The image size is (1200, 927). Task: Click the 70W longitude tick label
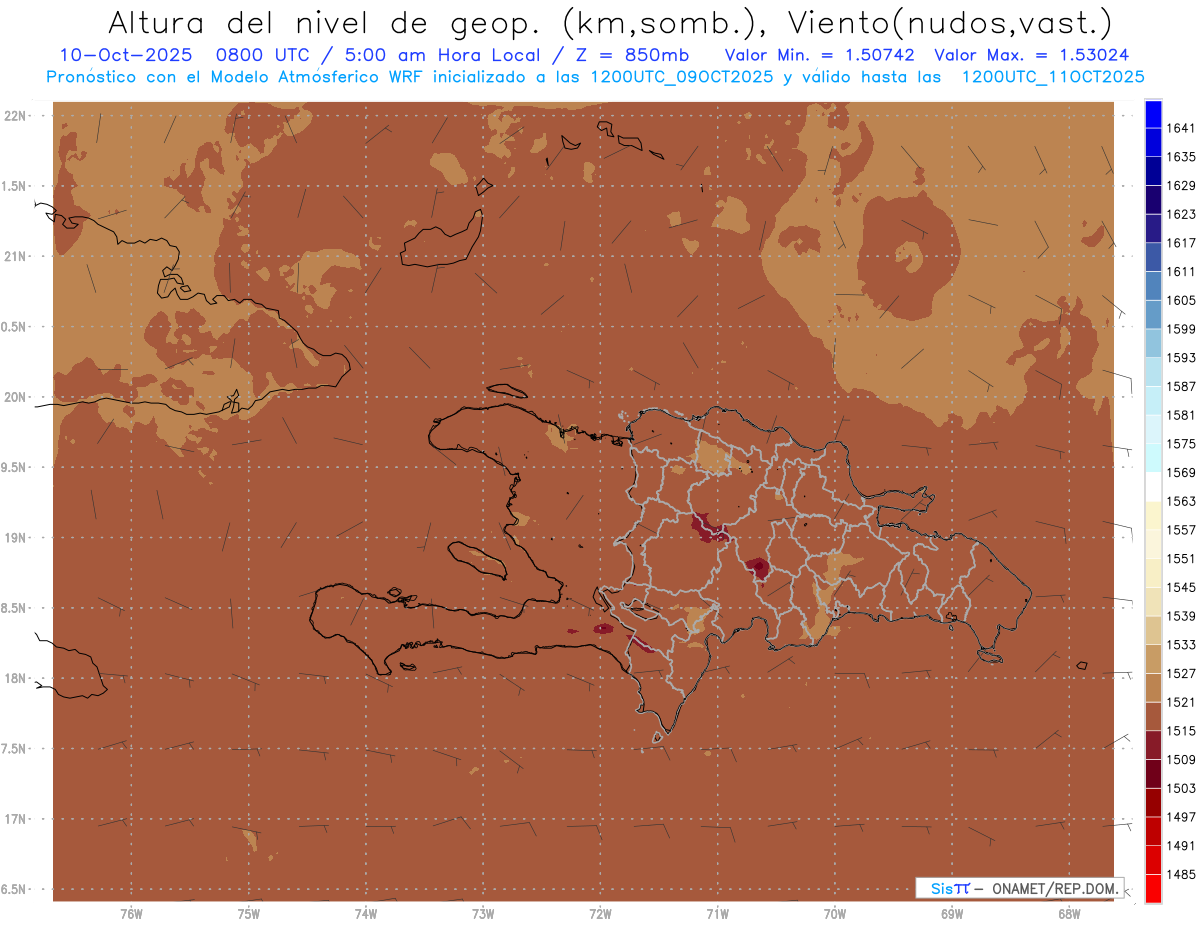pos(835,914)
